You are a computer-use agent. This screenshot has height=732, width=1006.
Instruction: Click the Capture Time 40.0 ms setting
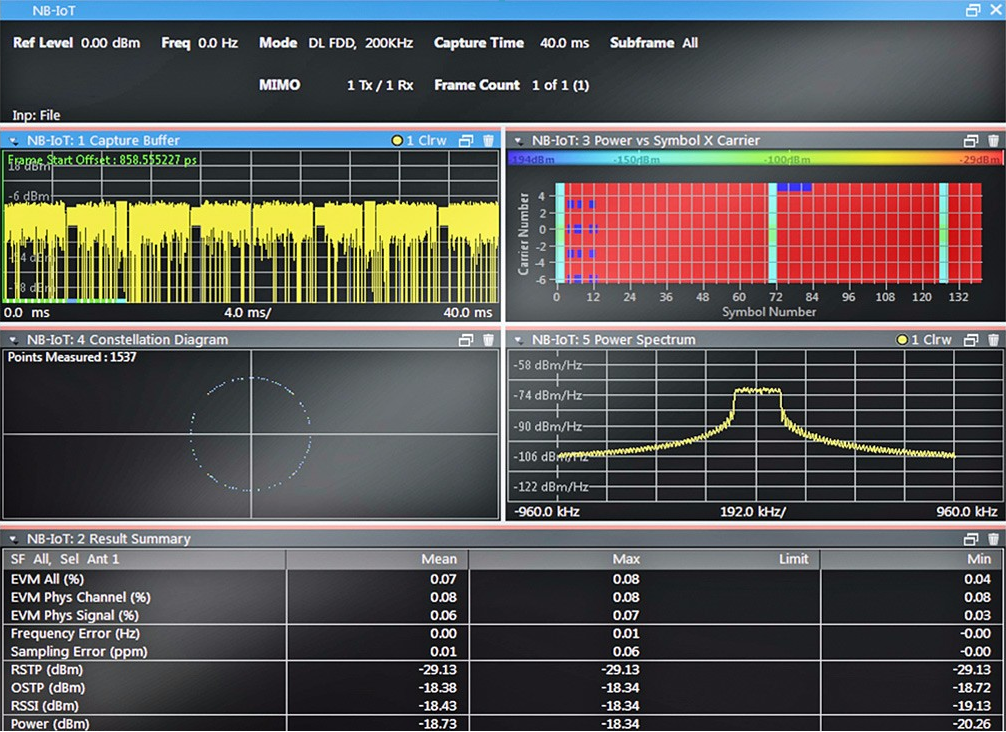[x=511, y=43]
